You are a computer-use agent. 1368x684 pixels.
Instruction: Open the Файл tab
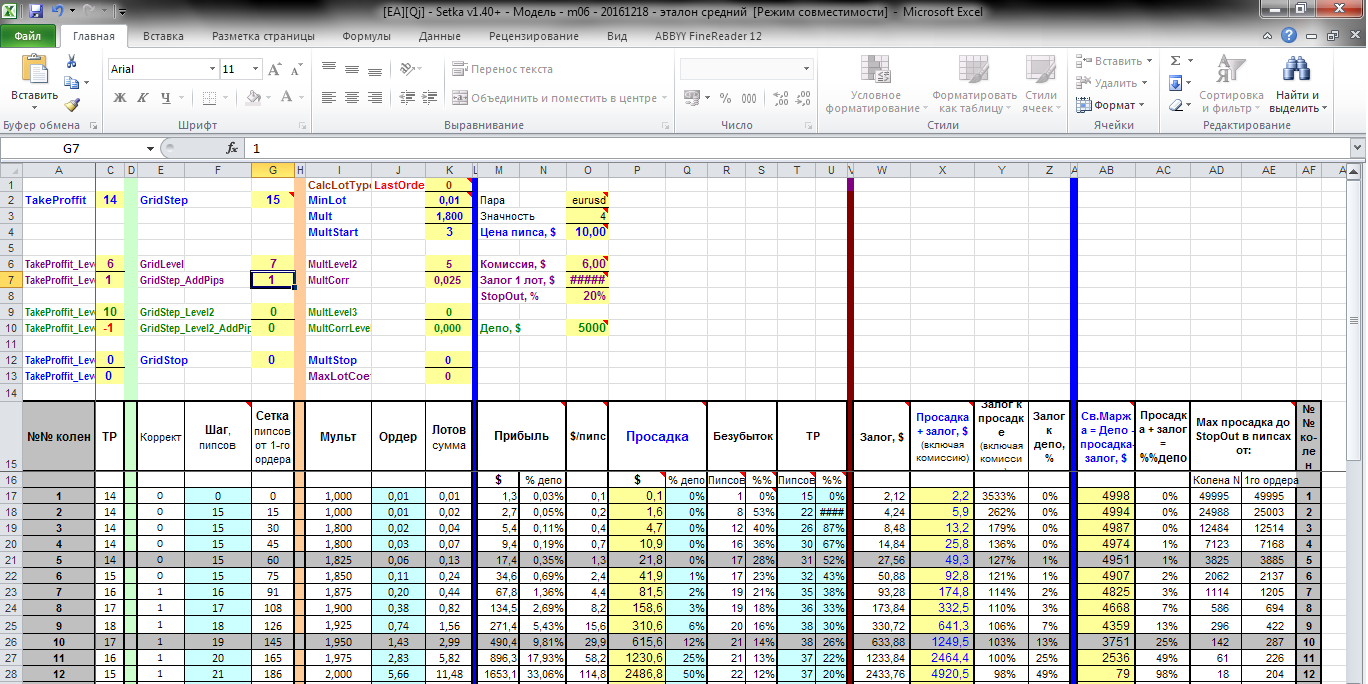coord(28,36)
